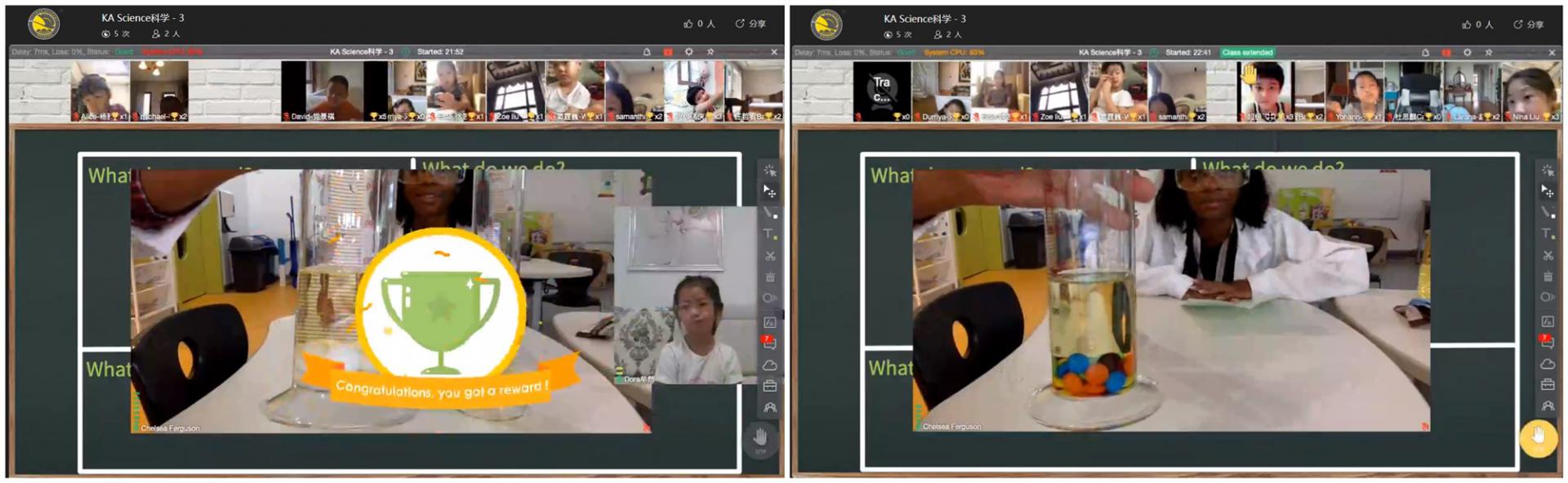The height and width of the screenshot is (483, 1568).
Task: Select Nina Liu's video thumbnail in right strip
Action: (x=1533, y=91)
